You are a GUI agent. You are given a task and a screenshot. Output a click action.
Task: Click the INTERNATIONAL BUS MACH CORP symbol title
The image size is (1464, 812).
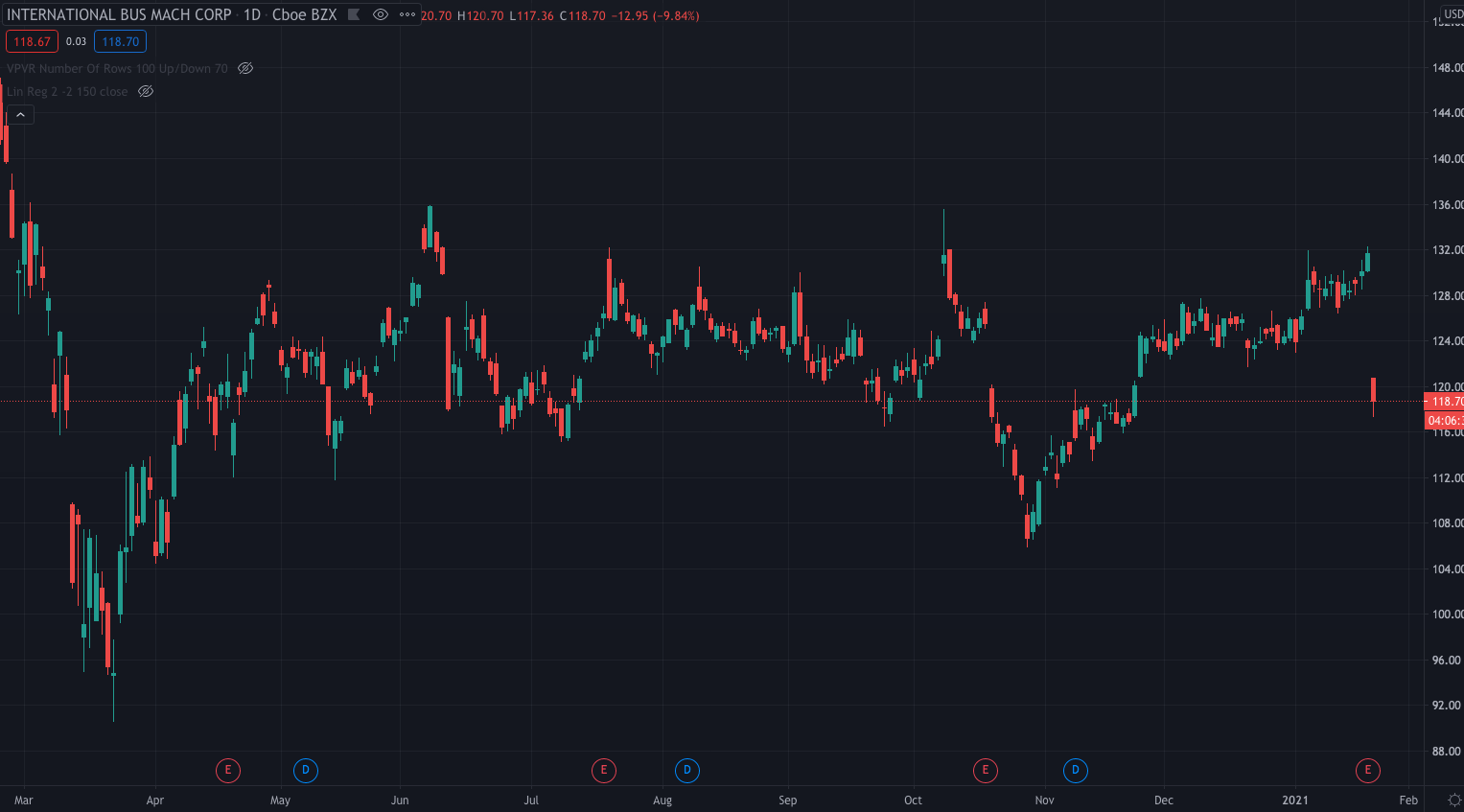[x=119, y=15]
